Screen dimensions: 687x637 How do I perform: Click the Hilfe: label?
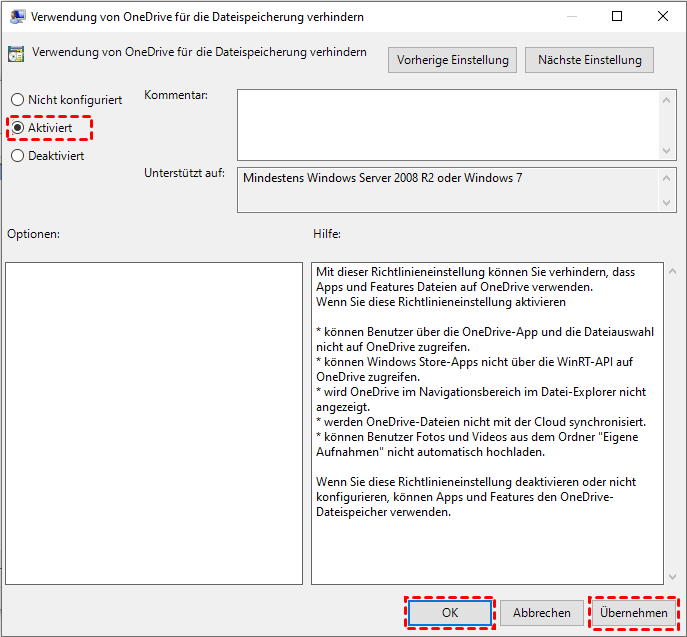pos(327,234)
